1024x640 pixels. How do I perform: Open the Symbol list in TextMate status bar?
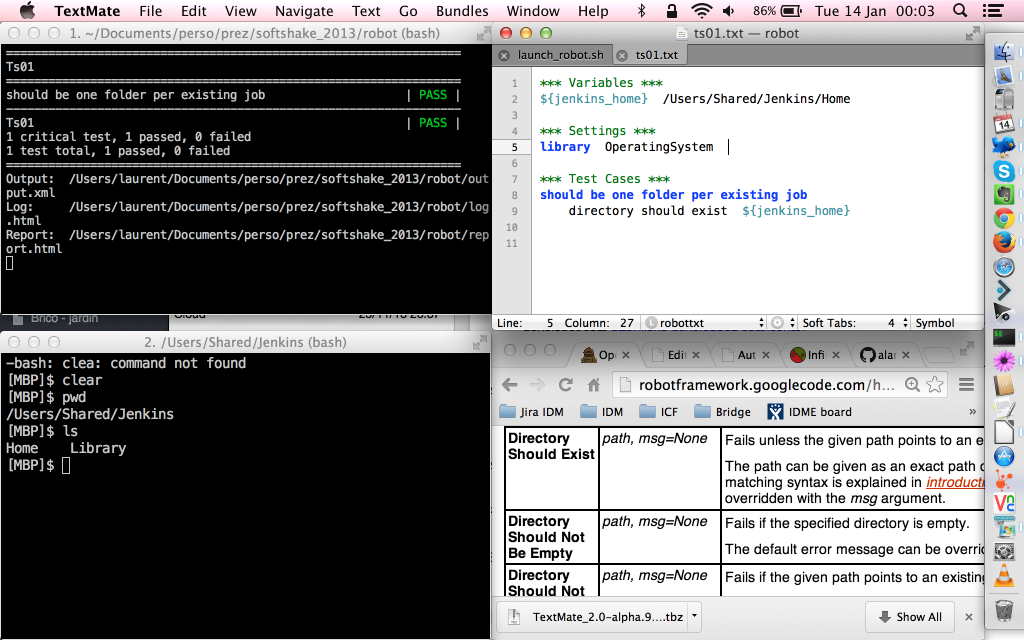point(935,323)
